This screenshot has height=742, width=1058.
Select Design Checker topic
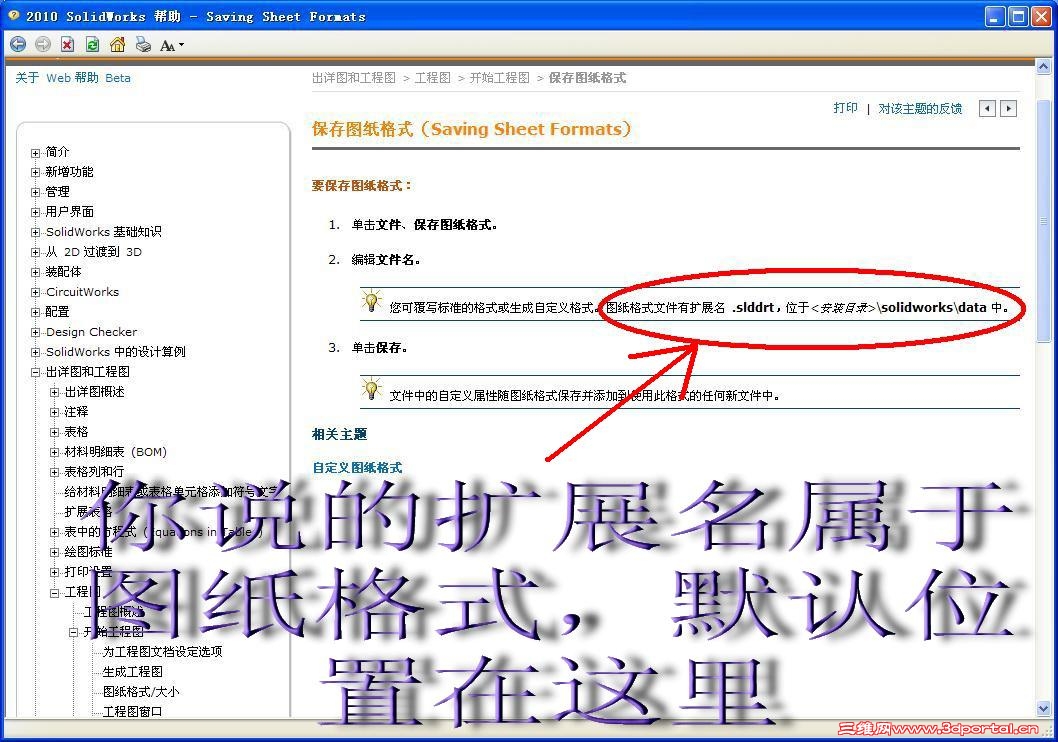91,332
